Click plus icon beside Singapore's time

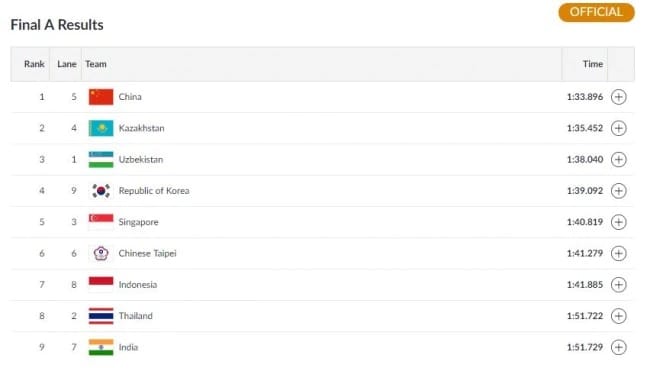click(x=618, y=222)
